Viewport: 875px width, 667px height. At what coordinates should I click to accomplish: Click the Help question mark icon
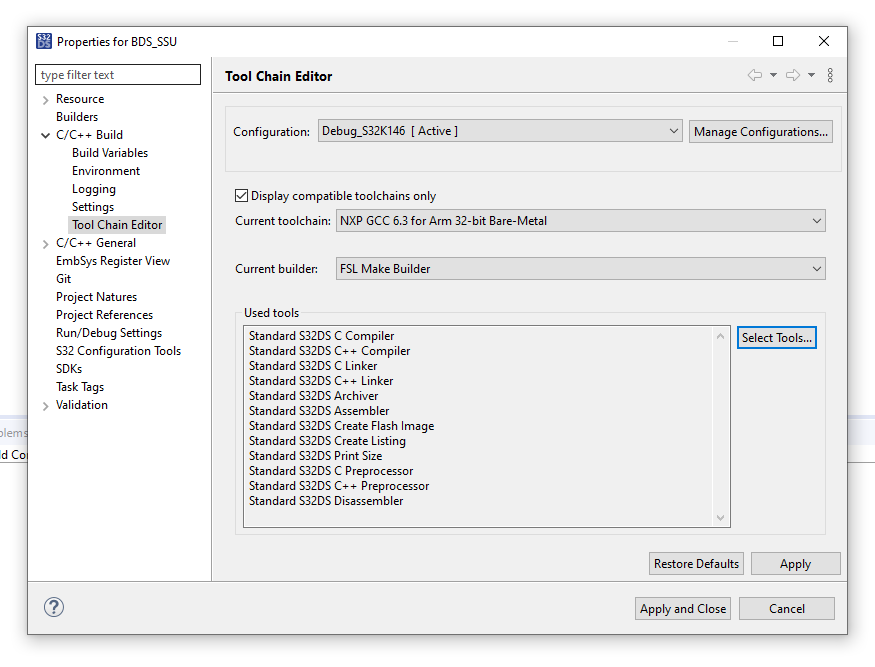pos(54,607)
